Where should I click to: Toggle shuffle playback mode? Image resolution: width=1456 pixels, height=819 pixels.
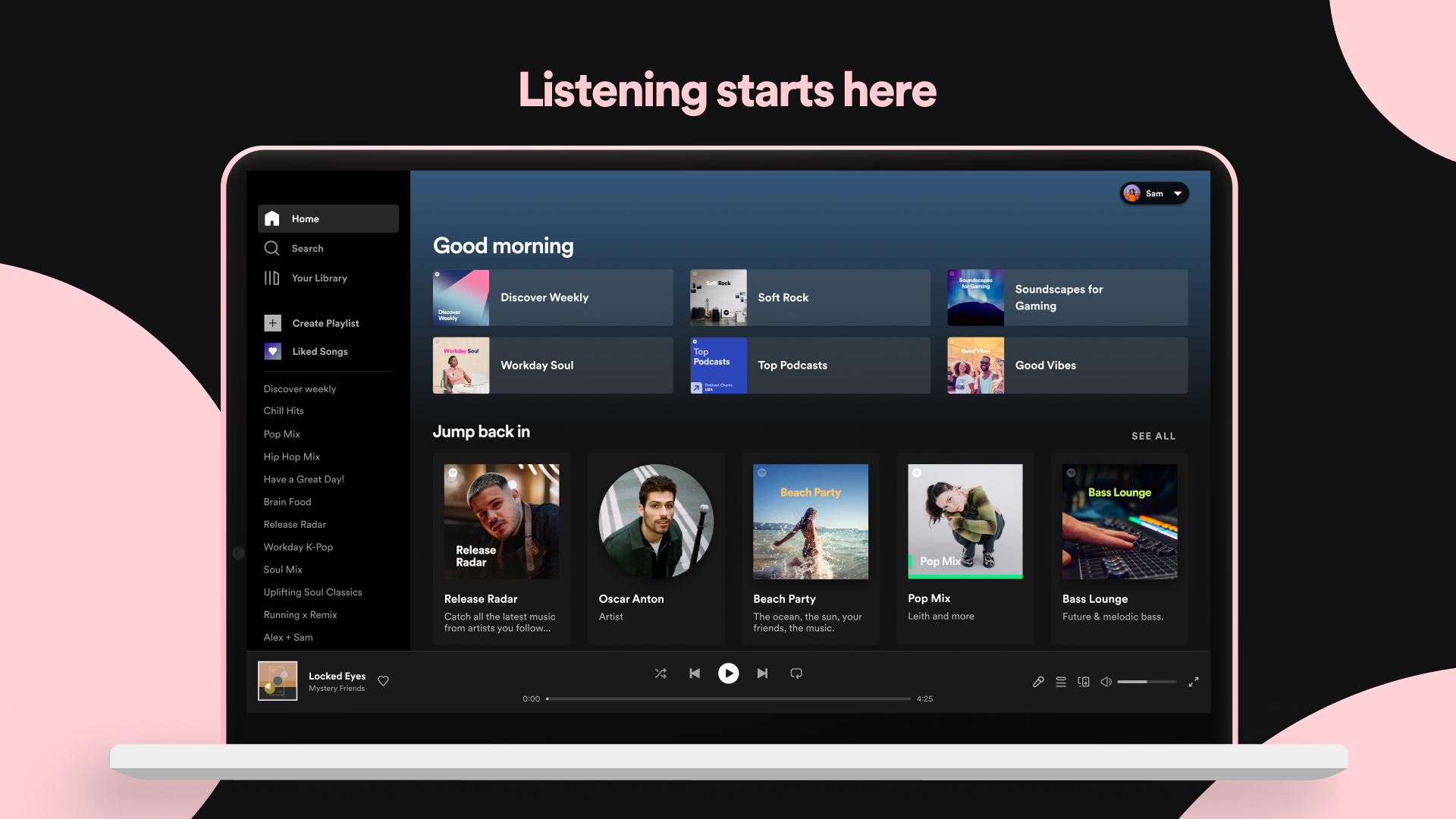click(661, 673)
